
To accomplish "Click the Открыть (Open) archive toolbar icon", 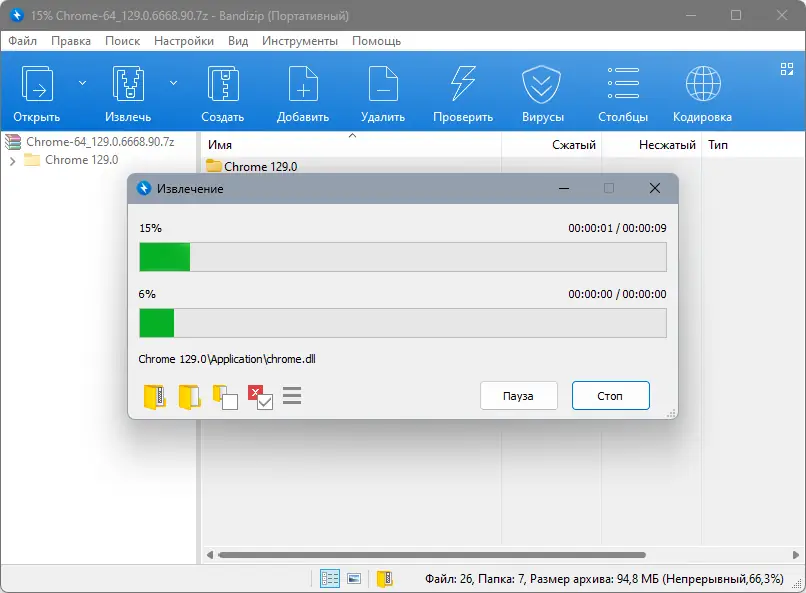I will tap(36, 84).
